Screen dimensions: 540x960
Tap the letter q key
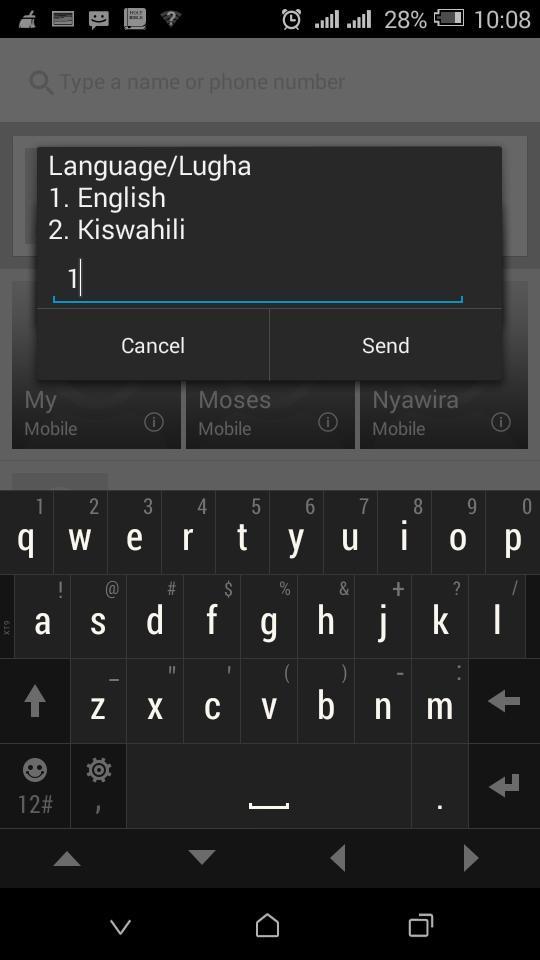point(26,532)
